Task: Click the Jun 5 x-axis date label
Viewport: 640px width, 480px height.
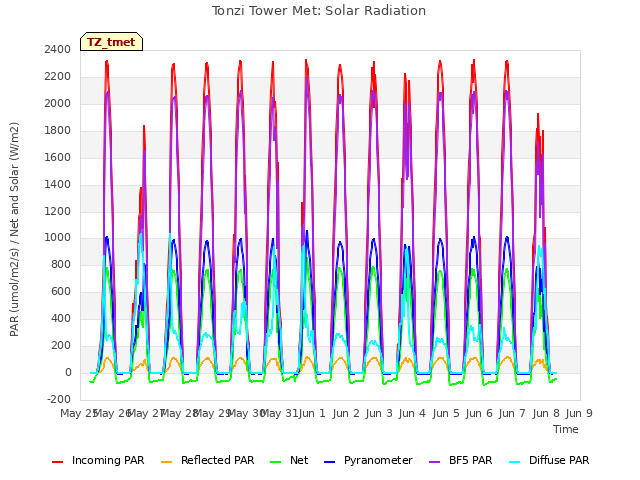Action: (x=446, y=413)
